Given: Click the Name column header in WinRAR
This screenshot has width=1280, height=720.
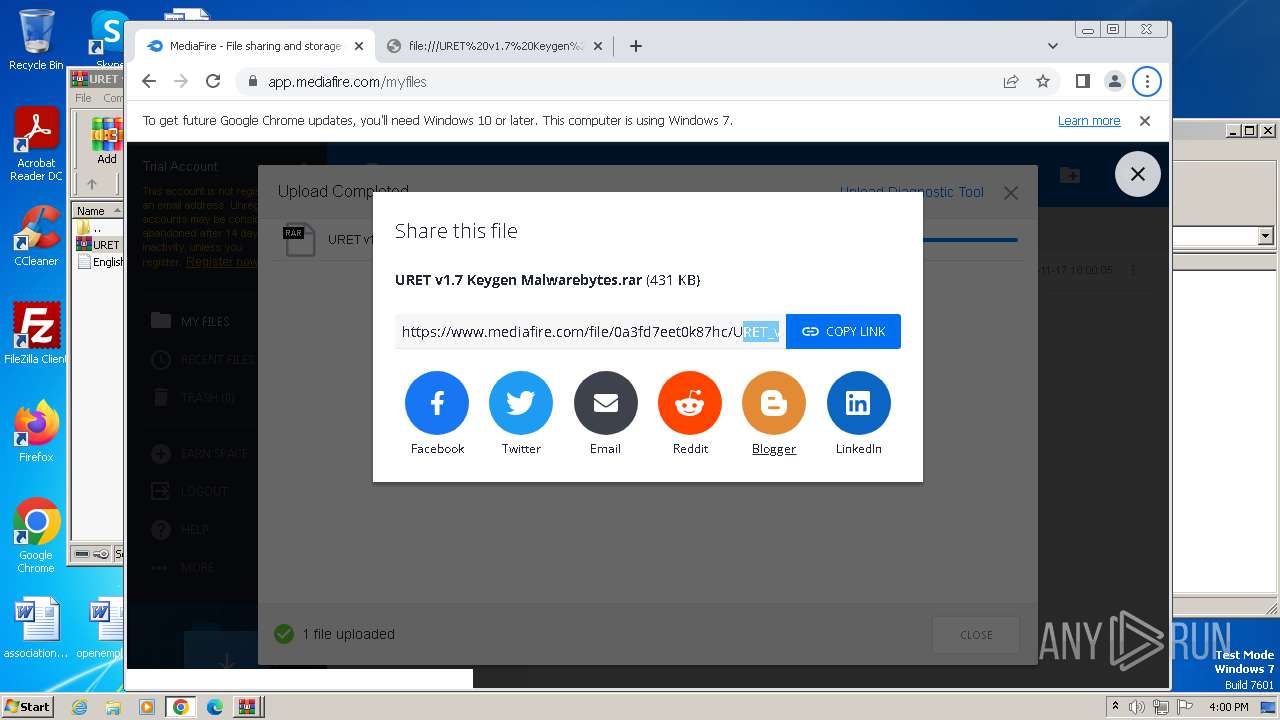Looking at the screenshot, I should (96, 211).
